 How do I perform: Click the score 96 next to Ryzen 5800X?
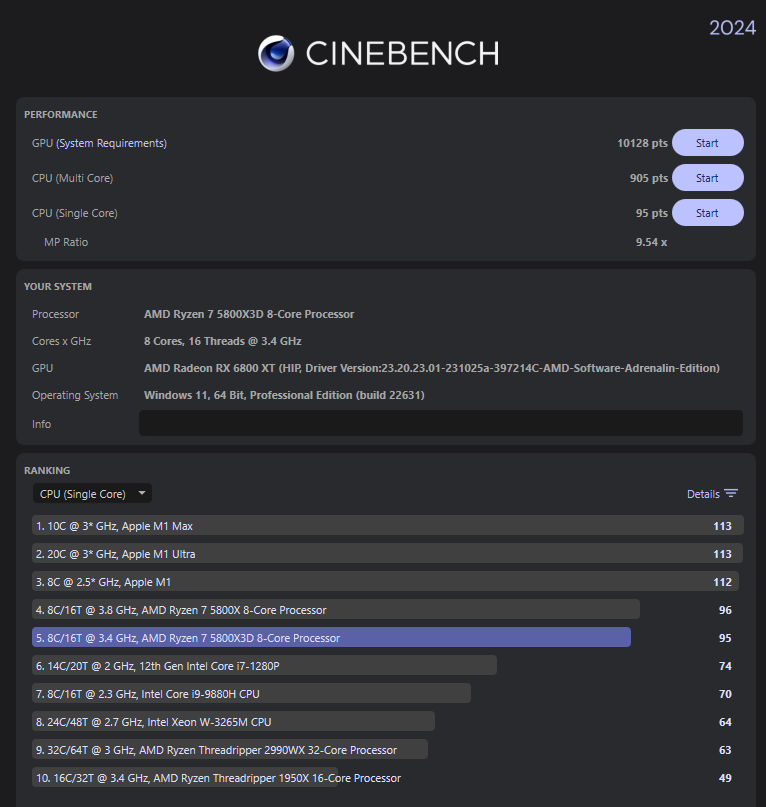click(725, 610)
